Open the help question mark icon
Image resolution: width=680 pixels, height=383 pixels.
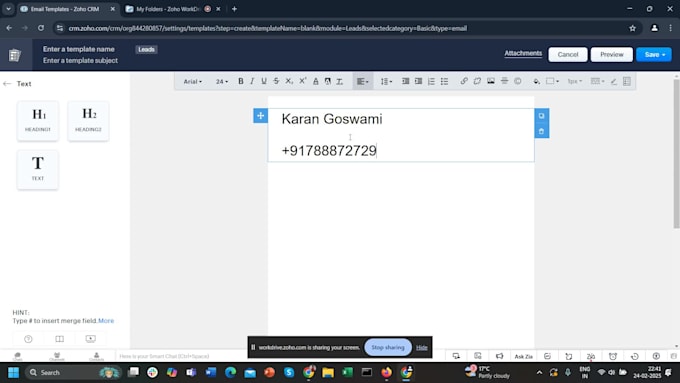(x=28, y=339)
